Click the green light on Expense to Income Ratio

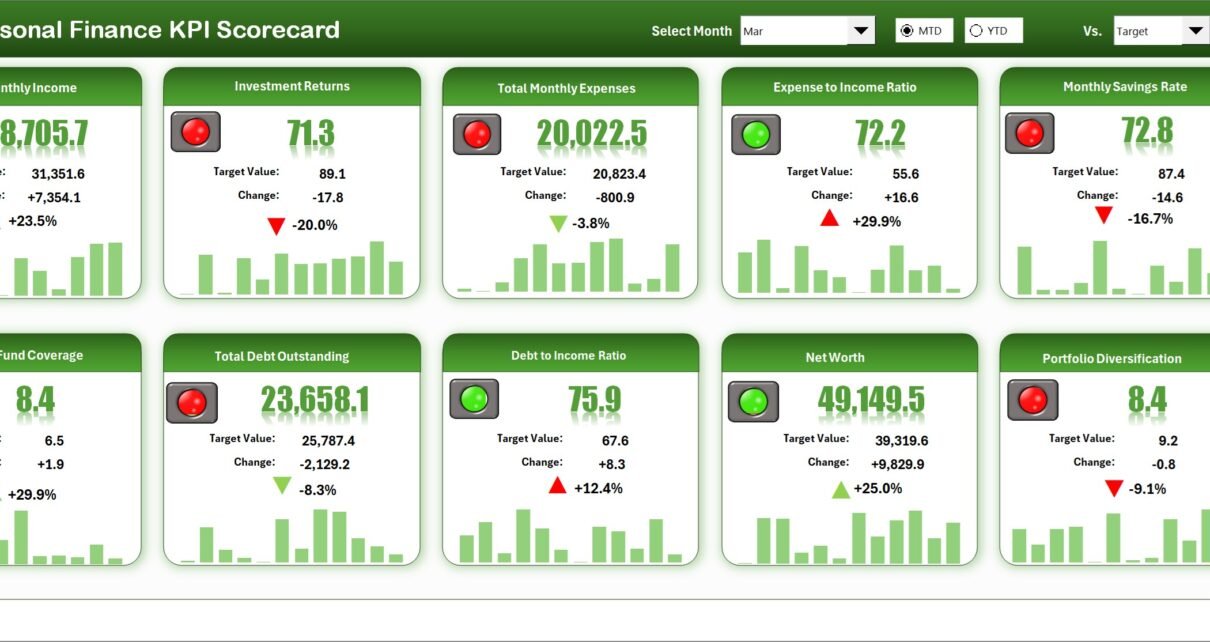(755, 134)
